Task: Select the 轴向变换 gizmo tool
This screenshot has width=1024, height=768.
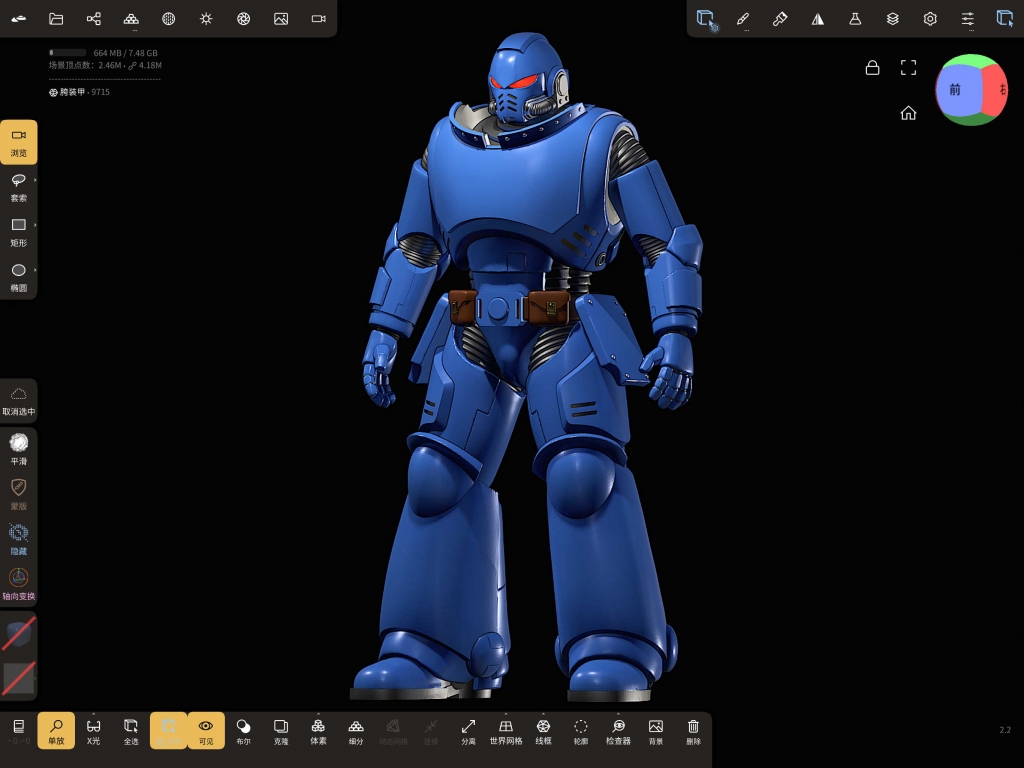Action: pos(19,584)
